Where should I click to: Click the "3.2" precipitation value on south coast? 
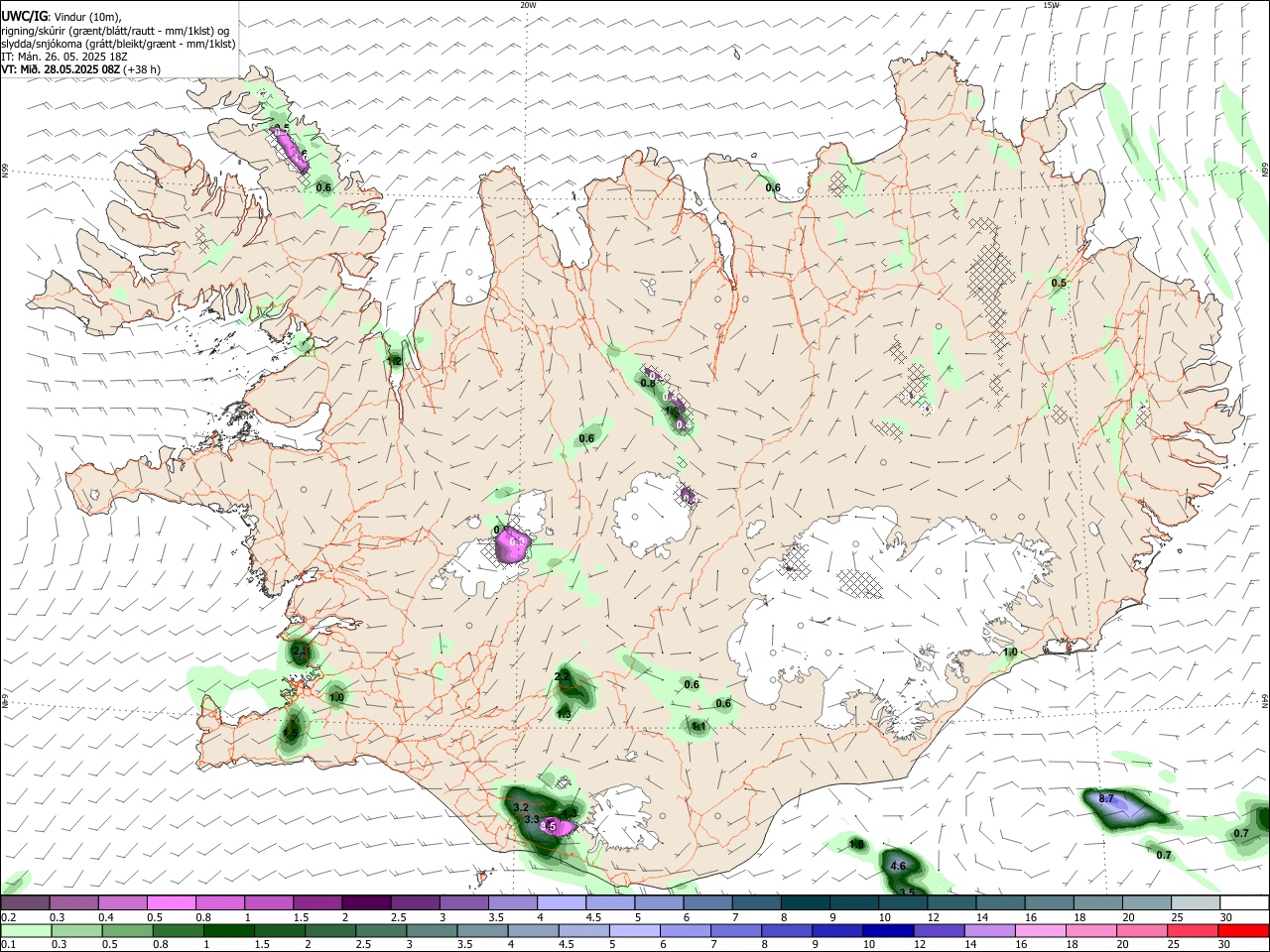tap(521, 808)
